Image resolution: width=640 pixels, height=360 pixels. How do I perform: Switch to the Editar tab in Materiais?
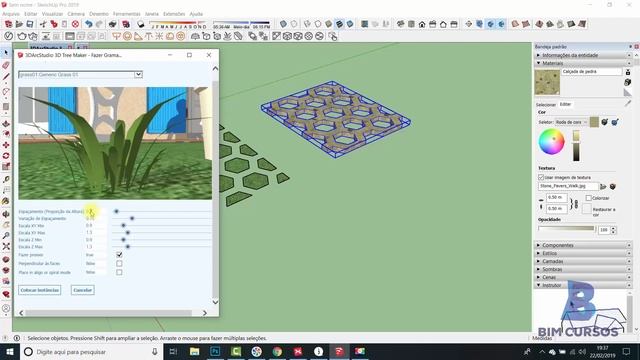pos(565,104)
